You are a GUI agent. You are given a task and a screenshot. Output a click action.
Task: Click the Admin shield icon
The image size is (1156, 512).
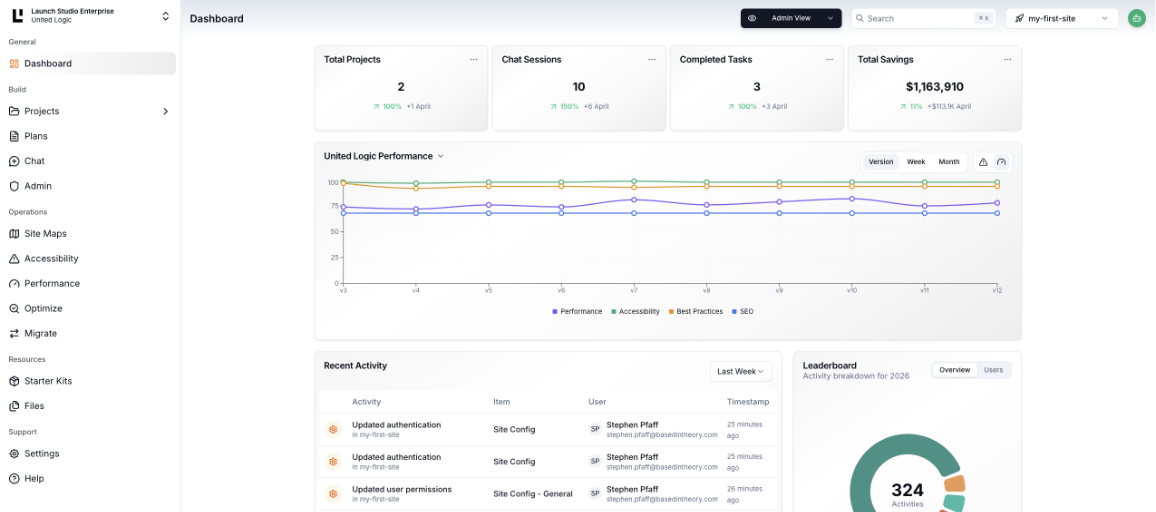coord(14,186)
